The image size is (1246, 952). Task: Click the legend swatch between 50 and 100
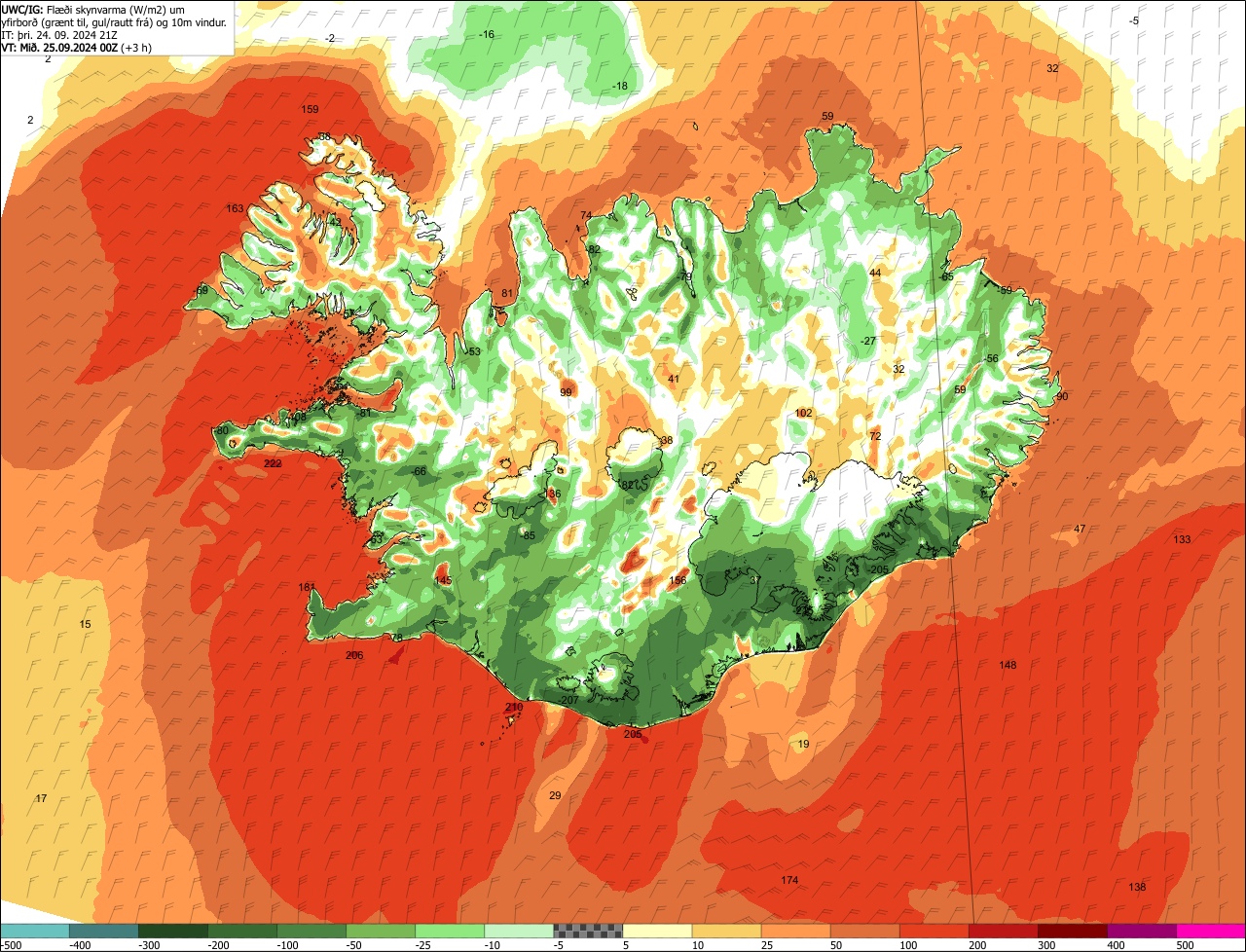(x=864, y=931)
